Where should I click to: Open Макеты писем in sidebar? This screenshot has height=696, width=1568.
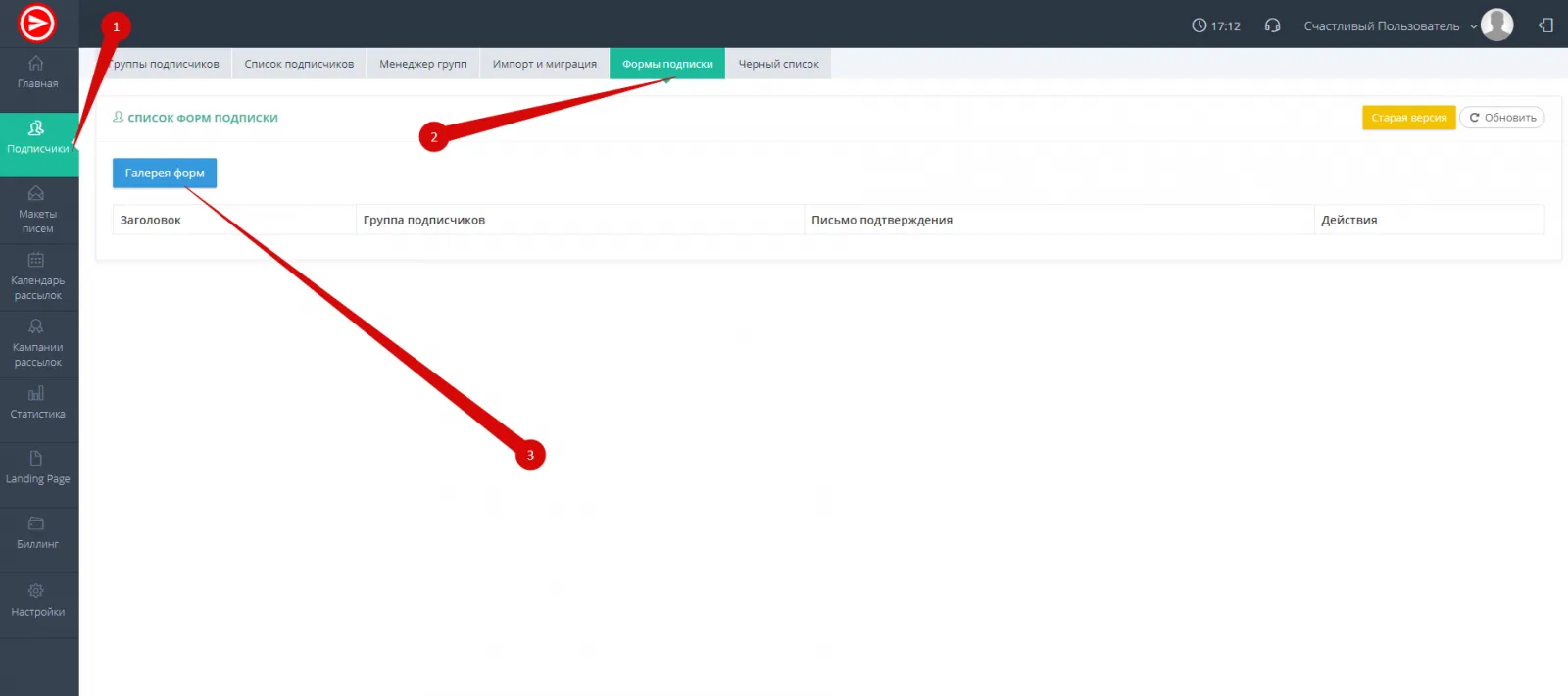click(x=37, y=210)
